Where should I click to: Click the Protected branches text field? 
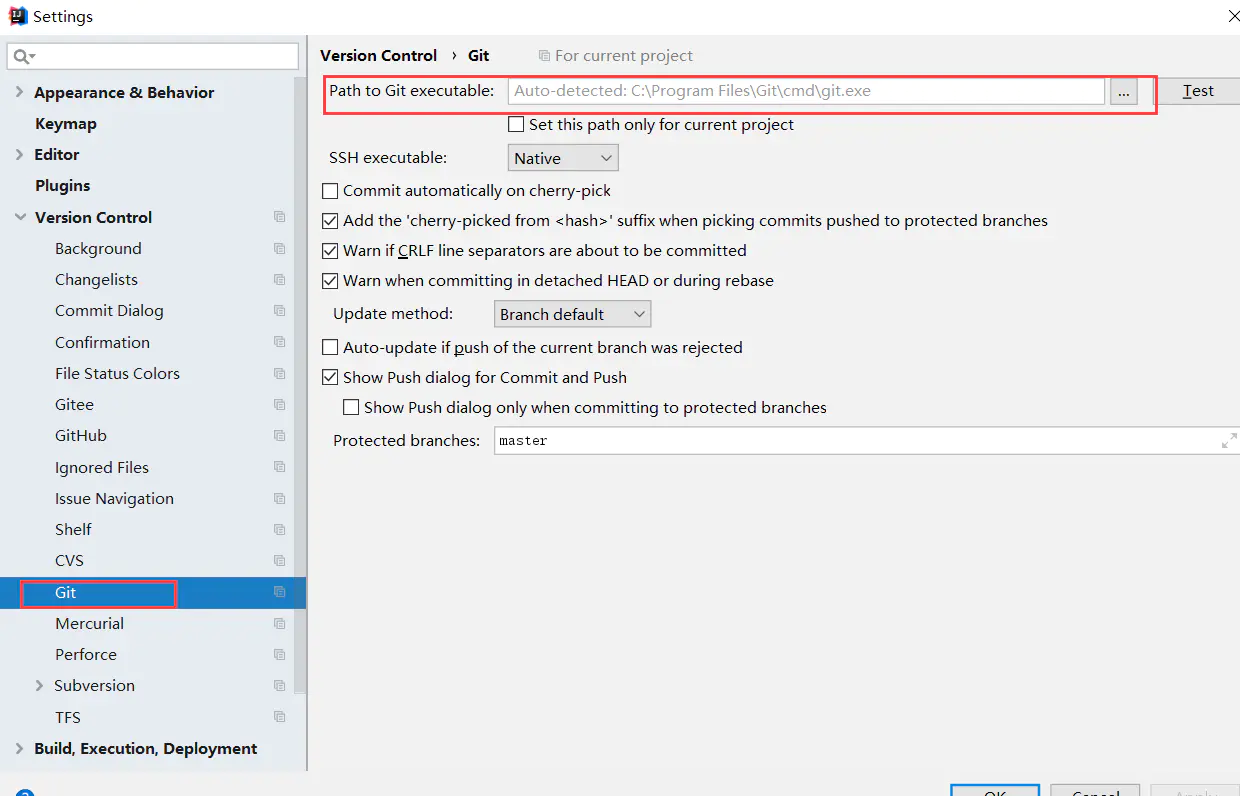point(850,440)
